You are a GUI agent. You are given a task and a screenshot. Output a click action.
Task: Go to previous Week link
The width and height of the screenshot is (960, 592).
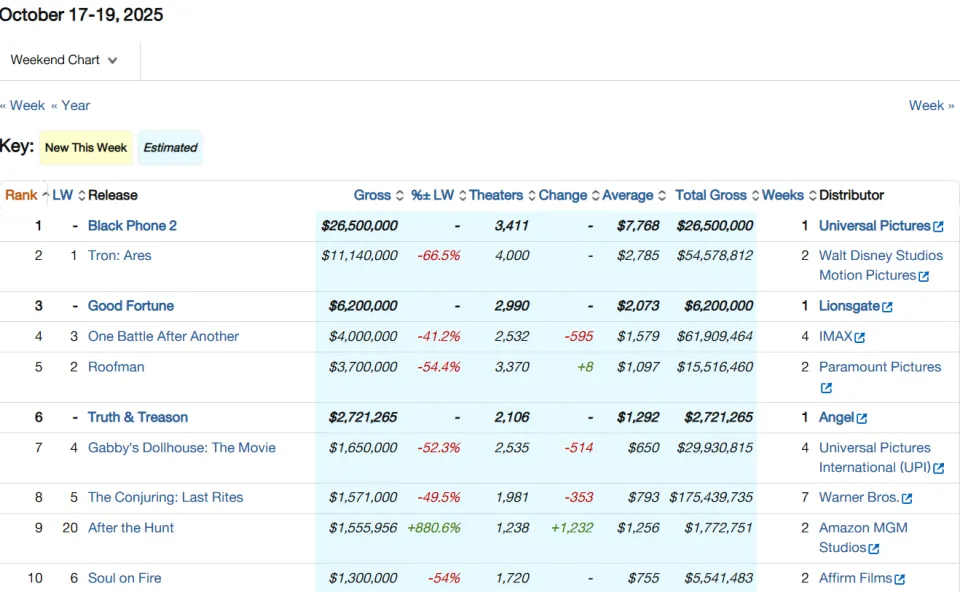23,105
